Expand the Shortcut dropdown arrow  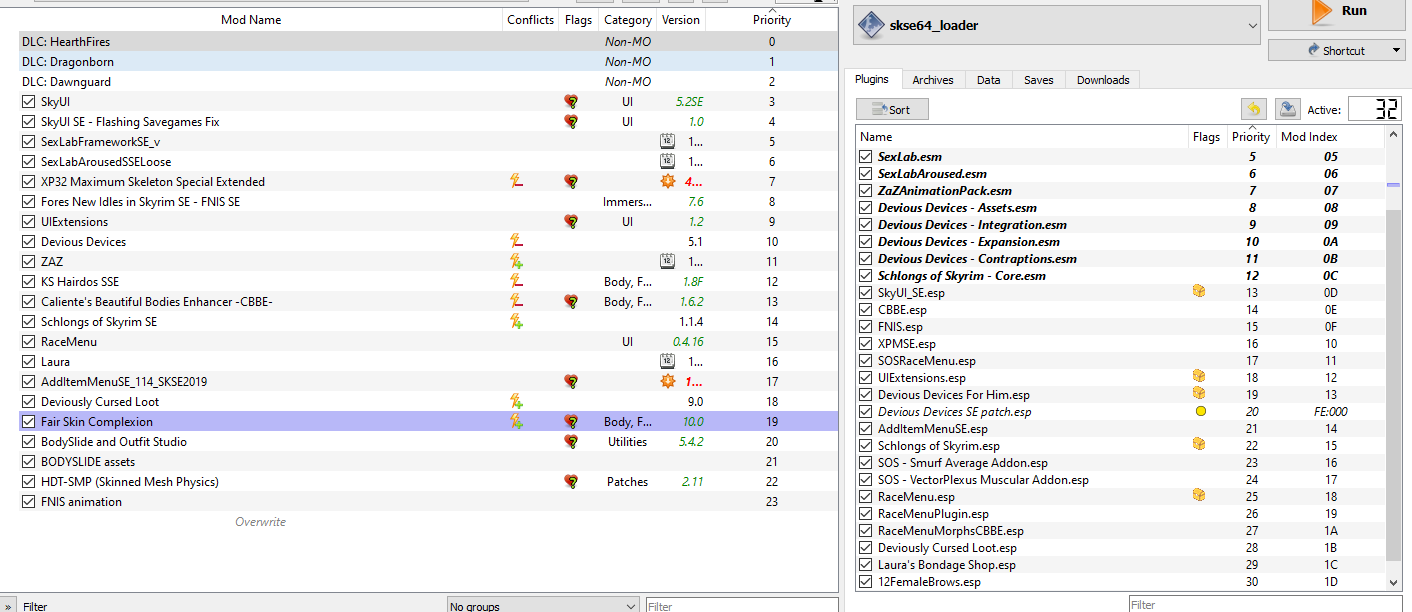(1396, 50)
